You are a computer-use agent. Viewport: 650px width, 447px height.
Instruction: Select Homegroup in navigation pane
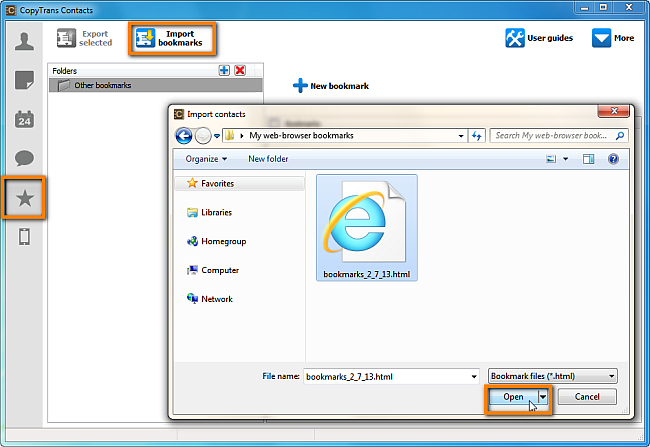click(x=217, y=241)
